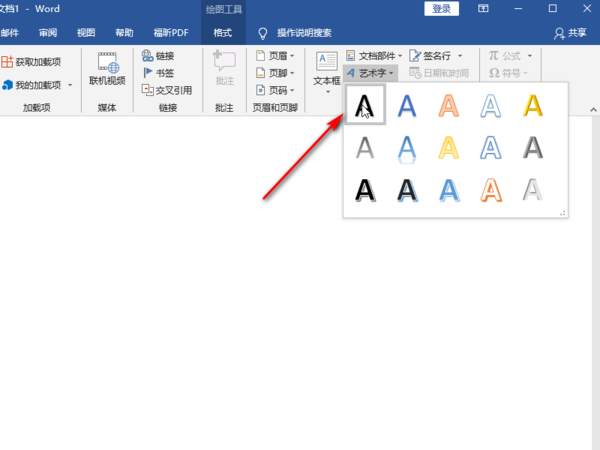
Task: Open the Format (格式) tab
Action: (223, 33)
